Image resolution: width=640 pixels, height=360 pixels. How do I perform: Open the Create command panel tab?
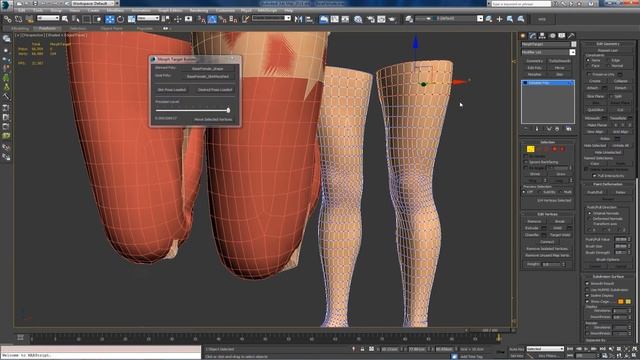[x=523, y=36]
